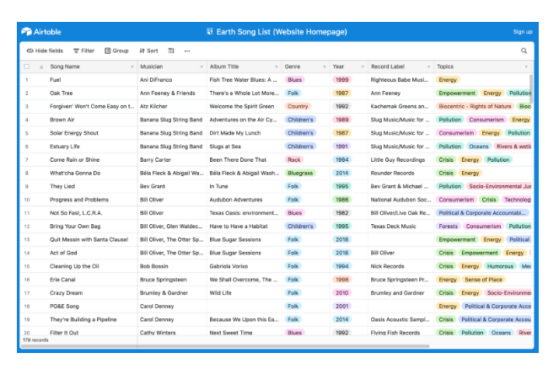The image size is (559, 369).
Task: Click musician Bev Grant
Action: [153, 186]
